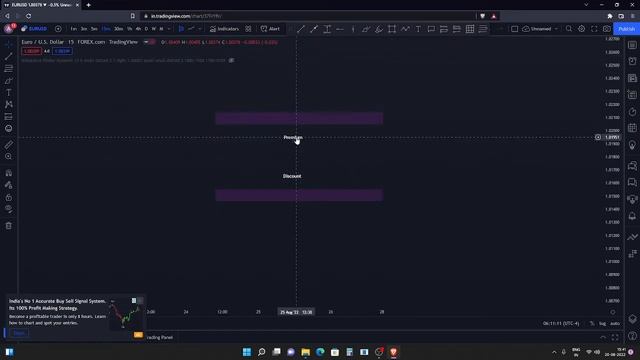Expand the timeframe interval dropdown
This screenshot has width=640, height=360.
point(169,29)
